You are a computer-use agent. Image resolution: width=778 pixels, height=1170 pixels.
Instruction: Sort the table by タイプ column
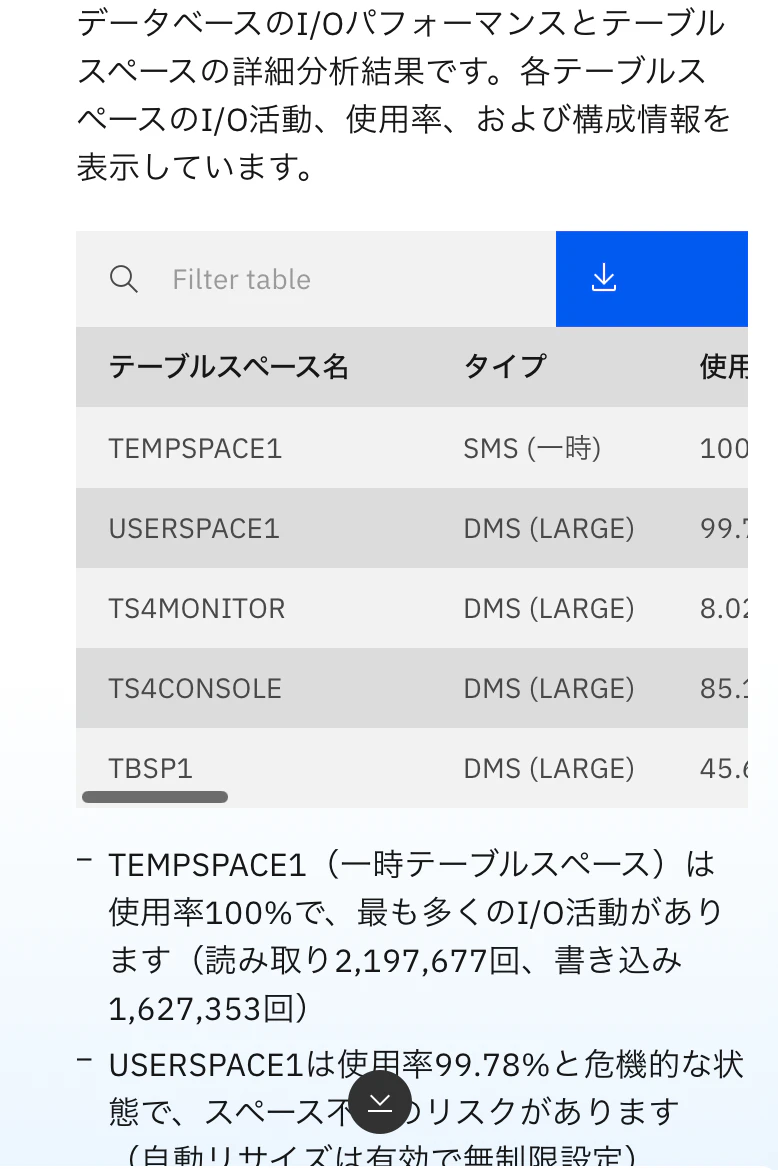(504, 367)
